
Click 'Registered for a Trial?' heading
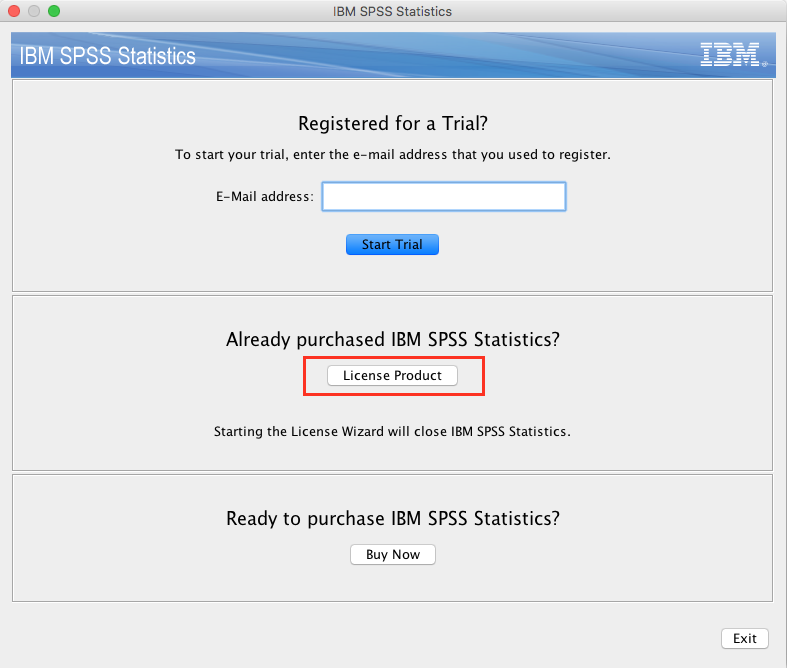click(x=392, y=123)
